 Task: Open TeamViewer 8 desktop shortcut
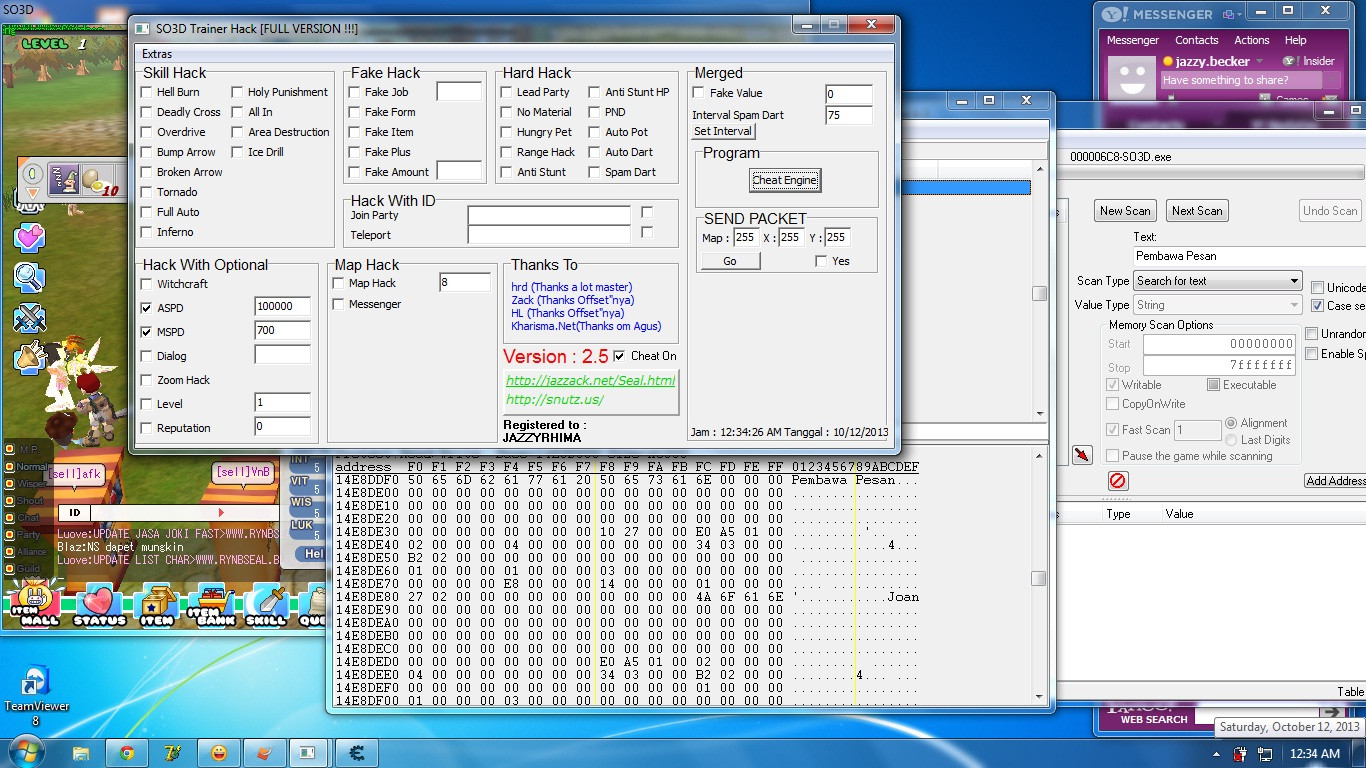coord(35,696)
